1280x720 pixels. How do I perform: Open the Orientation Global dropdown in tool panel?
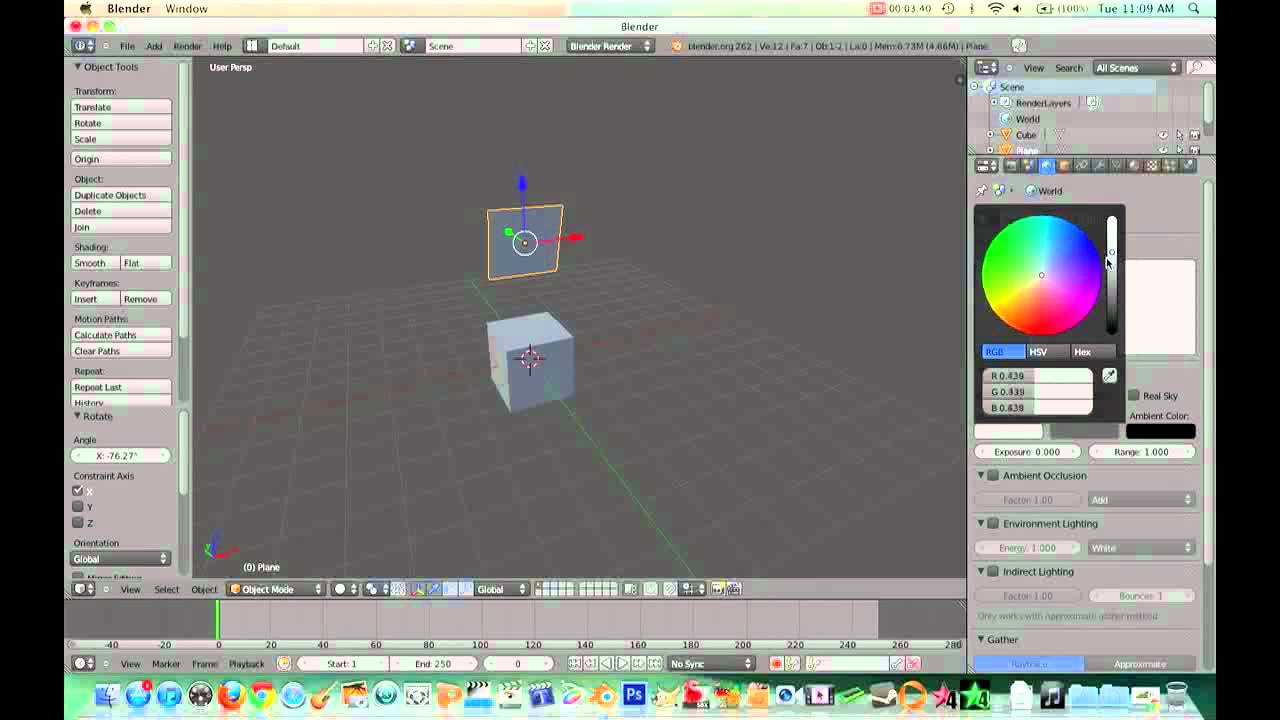(x=120, y=559)
